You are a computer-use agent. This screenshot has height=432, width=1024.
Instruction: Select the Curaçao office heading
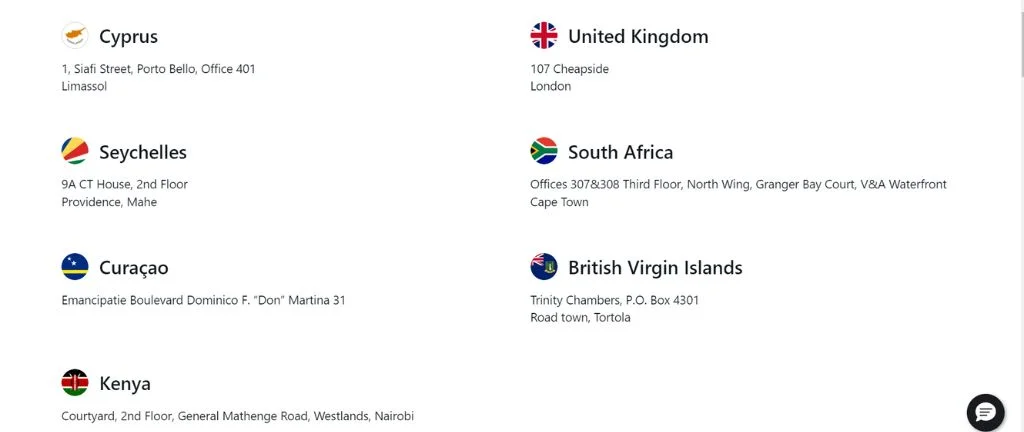[134, 269]
